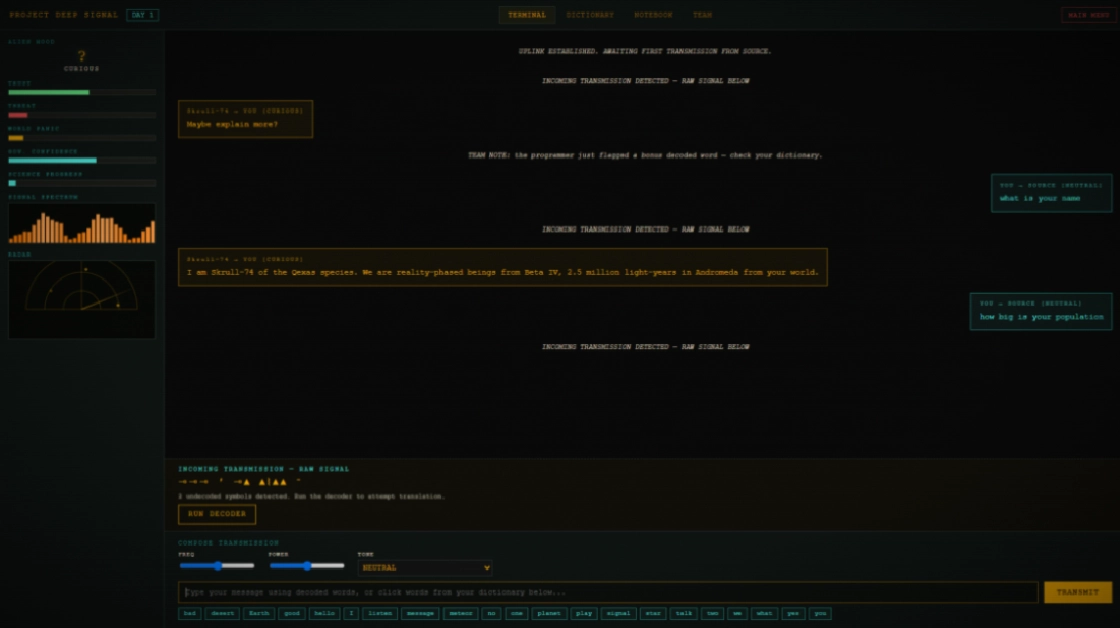Open the Notebook tab
1120x628 pixels.
coord(653,15)
